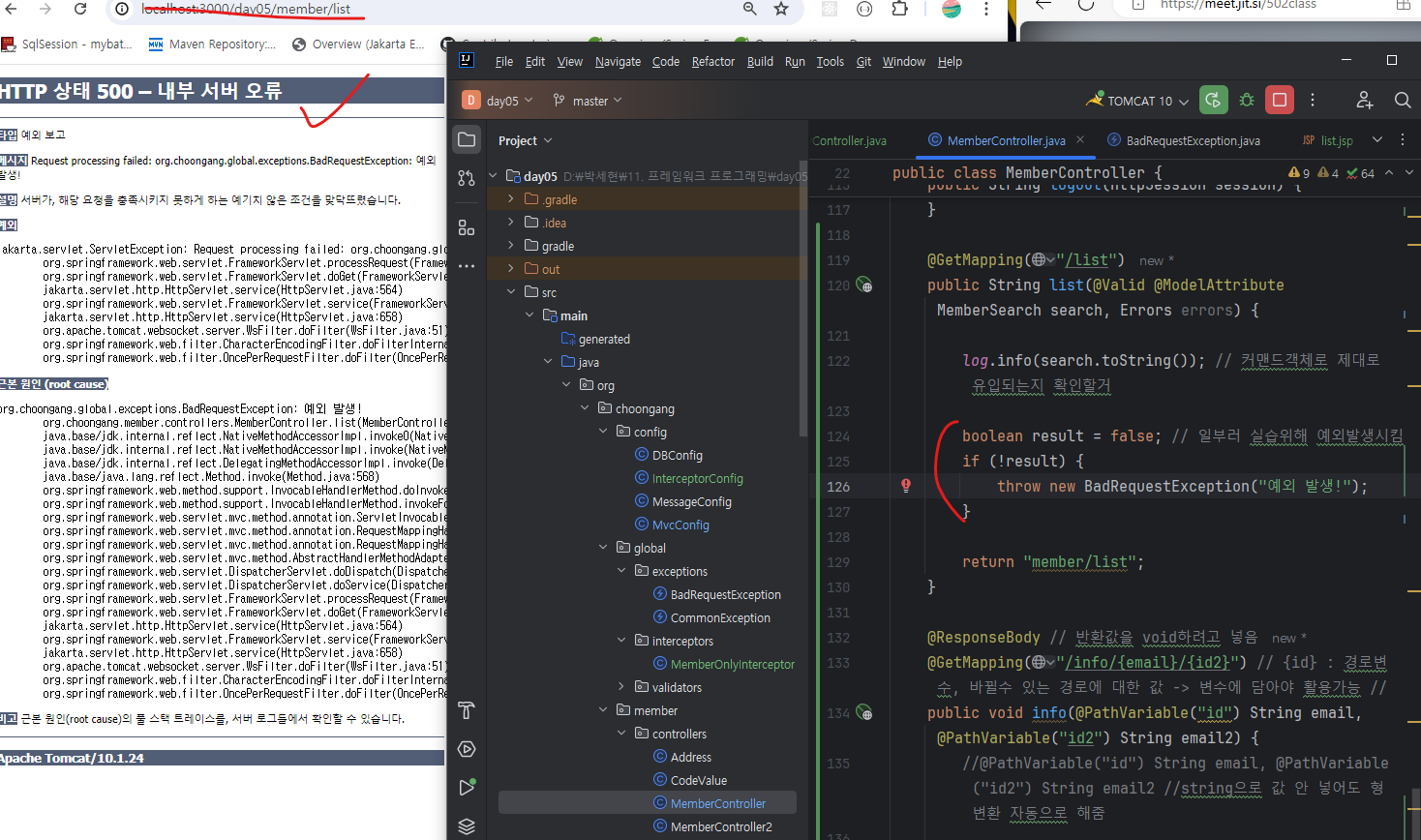Show the hidden editor tabs dropdown
The width and height of the screenshot is (1421, 840).
point(1377,140)
